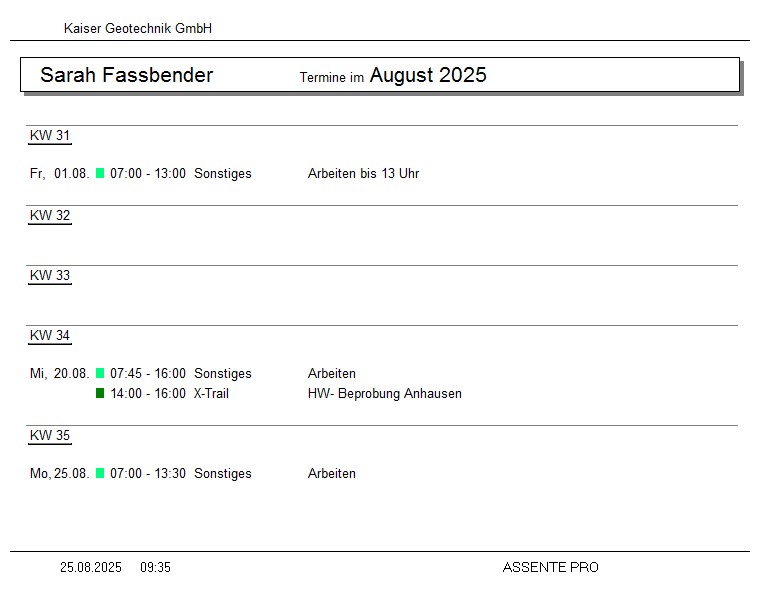Click the light green marker on 20.08.
780x591 pixels.
click(100, 373)
